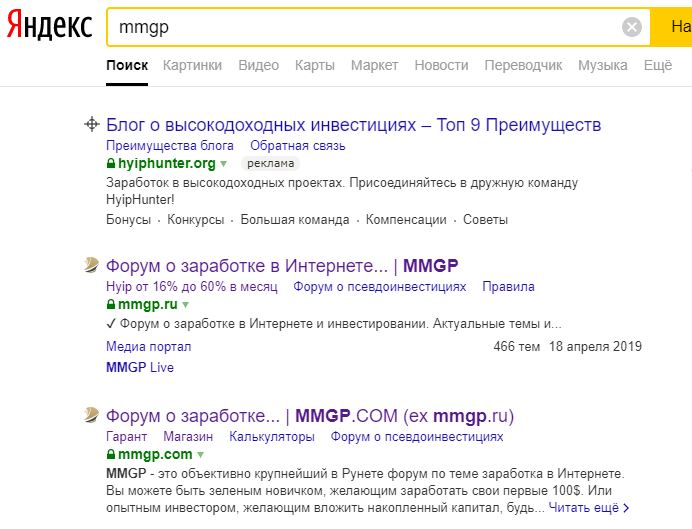Screen dimensions: 692x529
Task: Open the dropdown arrow next to mmgp.ru
Action: [186, 304]
